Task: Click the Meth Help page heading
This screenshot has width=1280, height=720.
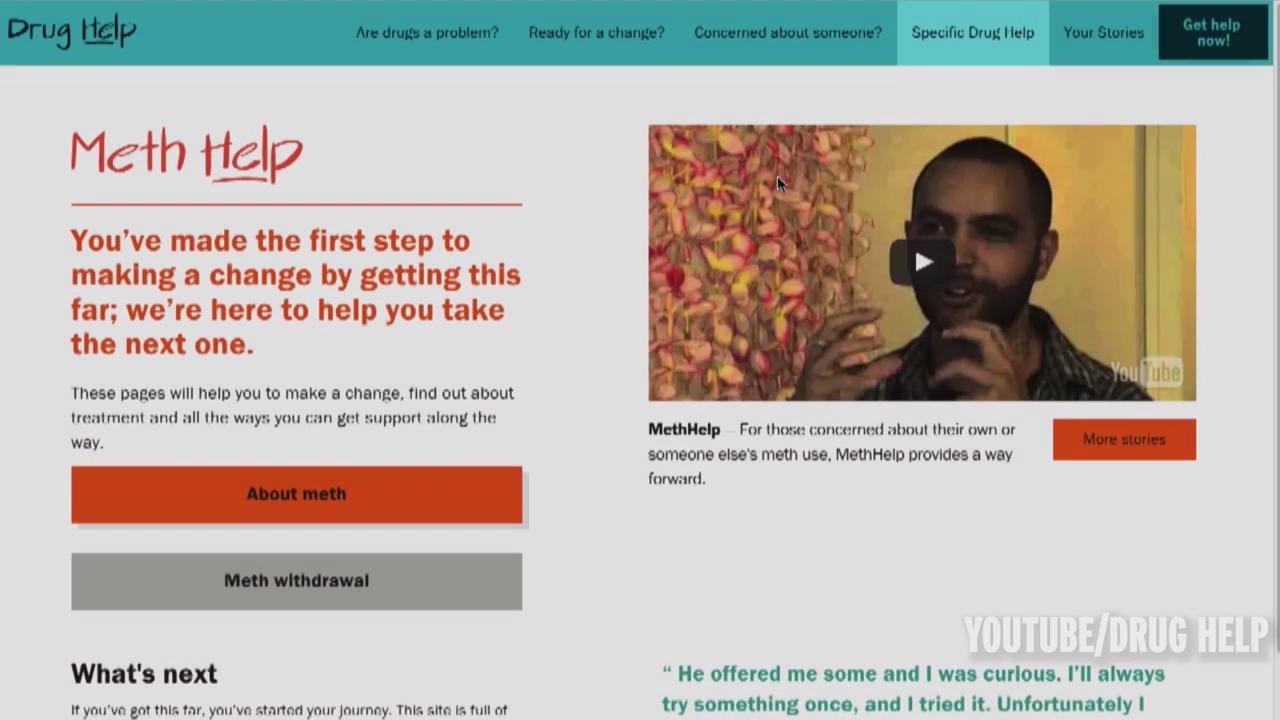Action: (x=187, y=156)
